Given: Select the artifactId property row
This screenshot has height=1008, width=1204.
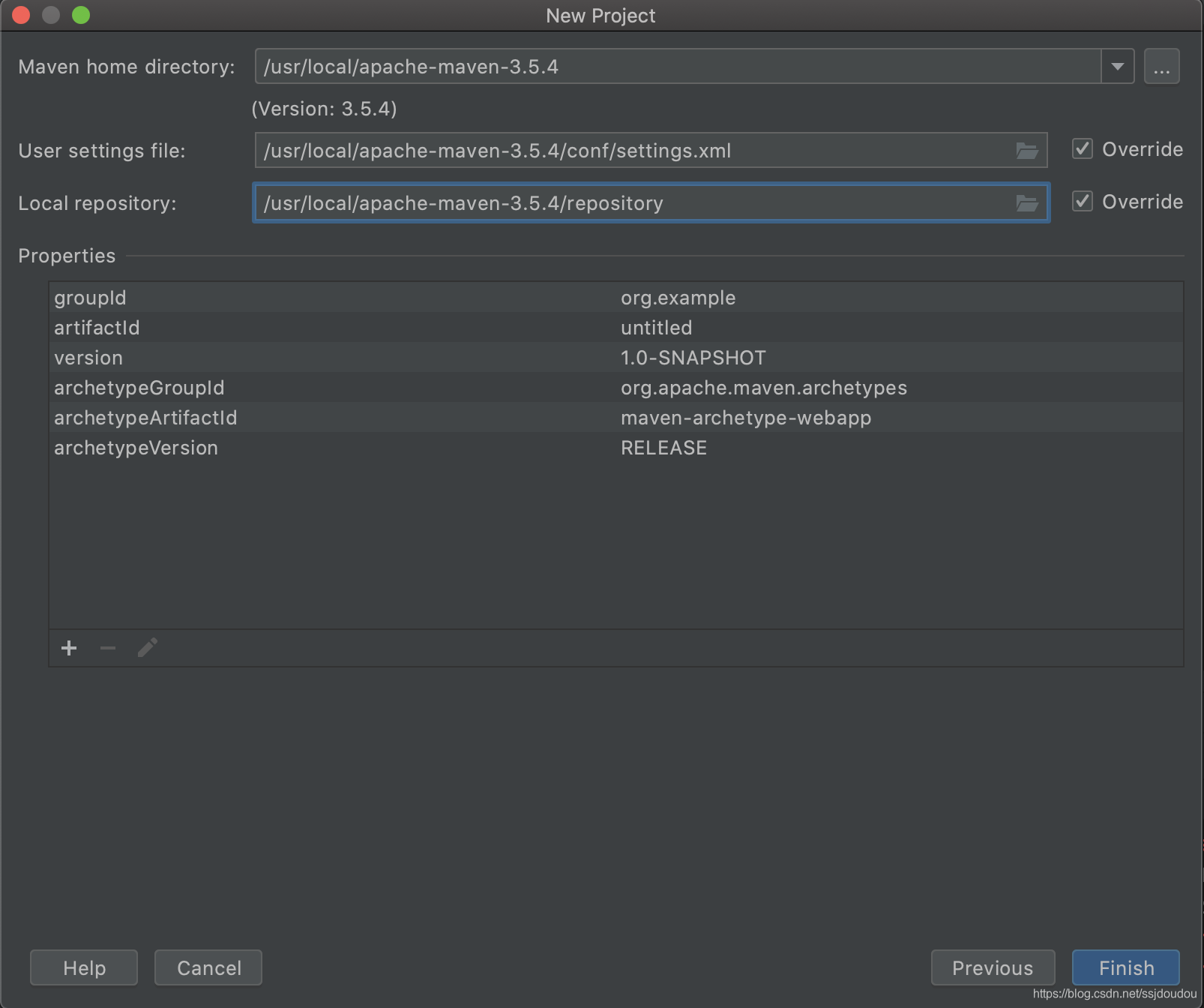Looking at the screenshot, I should (x=616, y=328).
